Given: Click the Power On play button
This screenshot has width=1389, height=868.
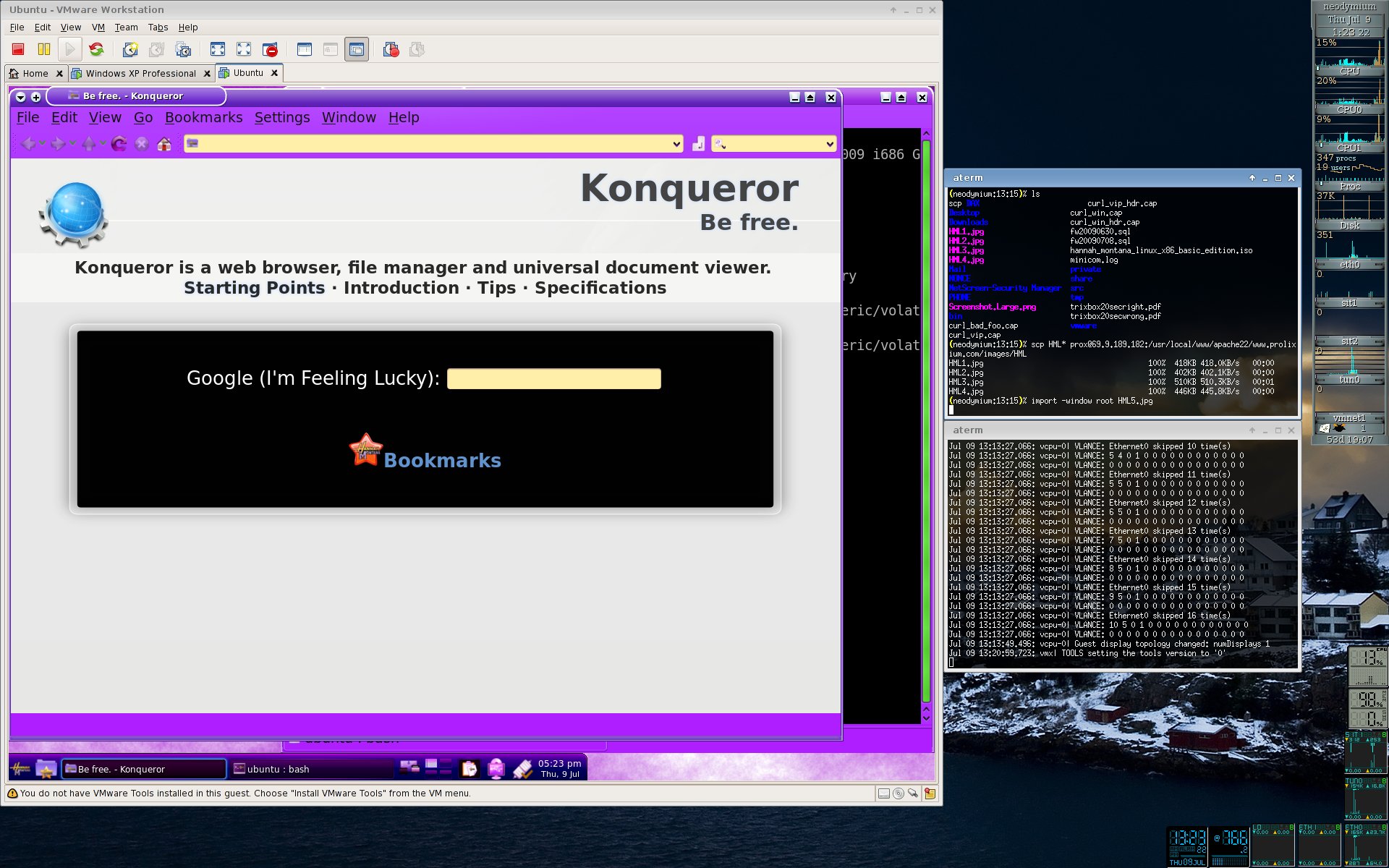Looking at the screenshot, I should click(x=70, y=49).
